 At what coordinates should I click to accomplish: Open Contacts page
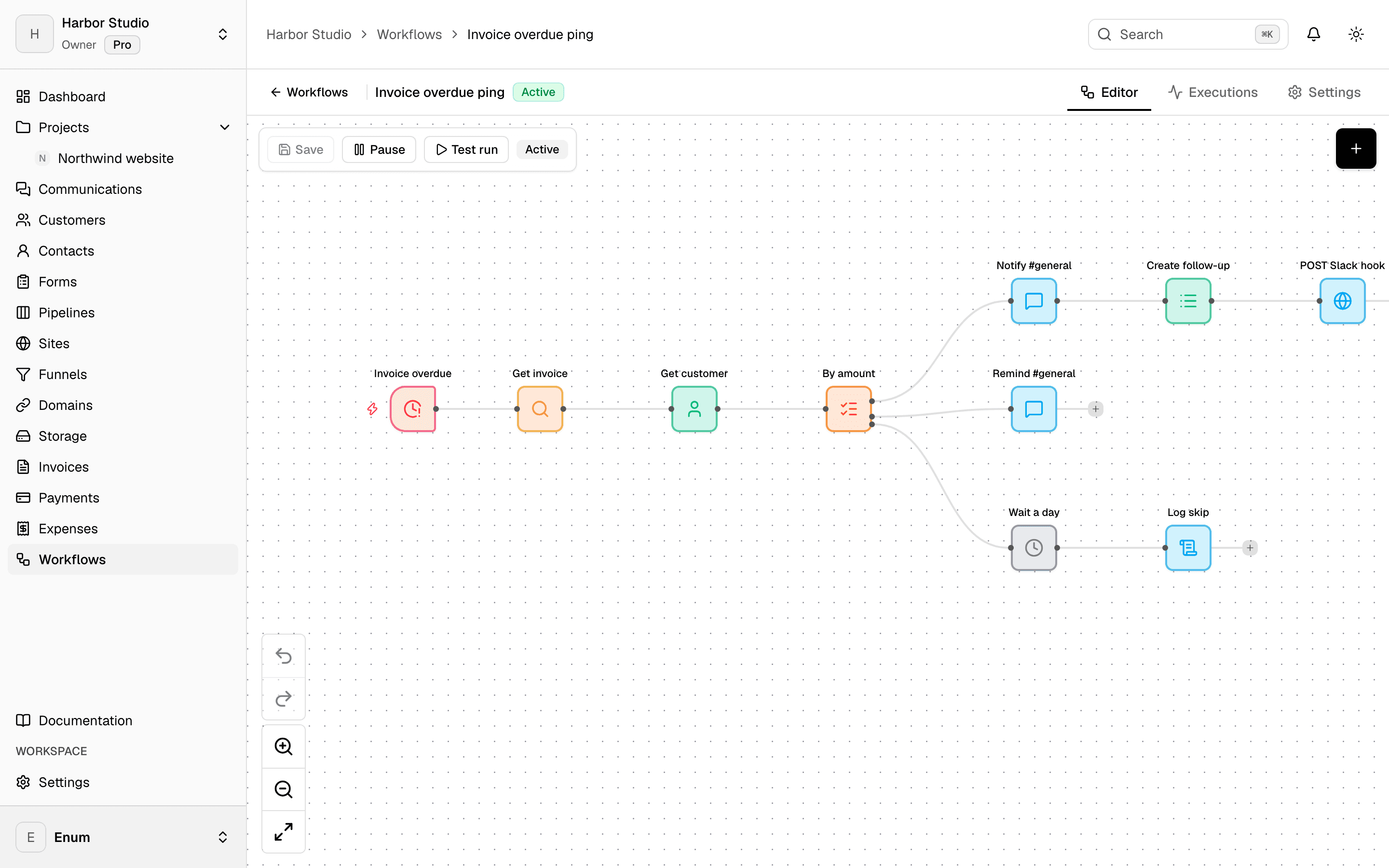click(x=123, y=251)
